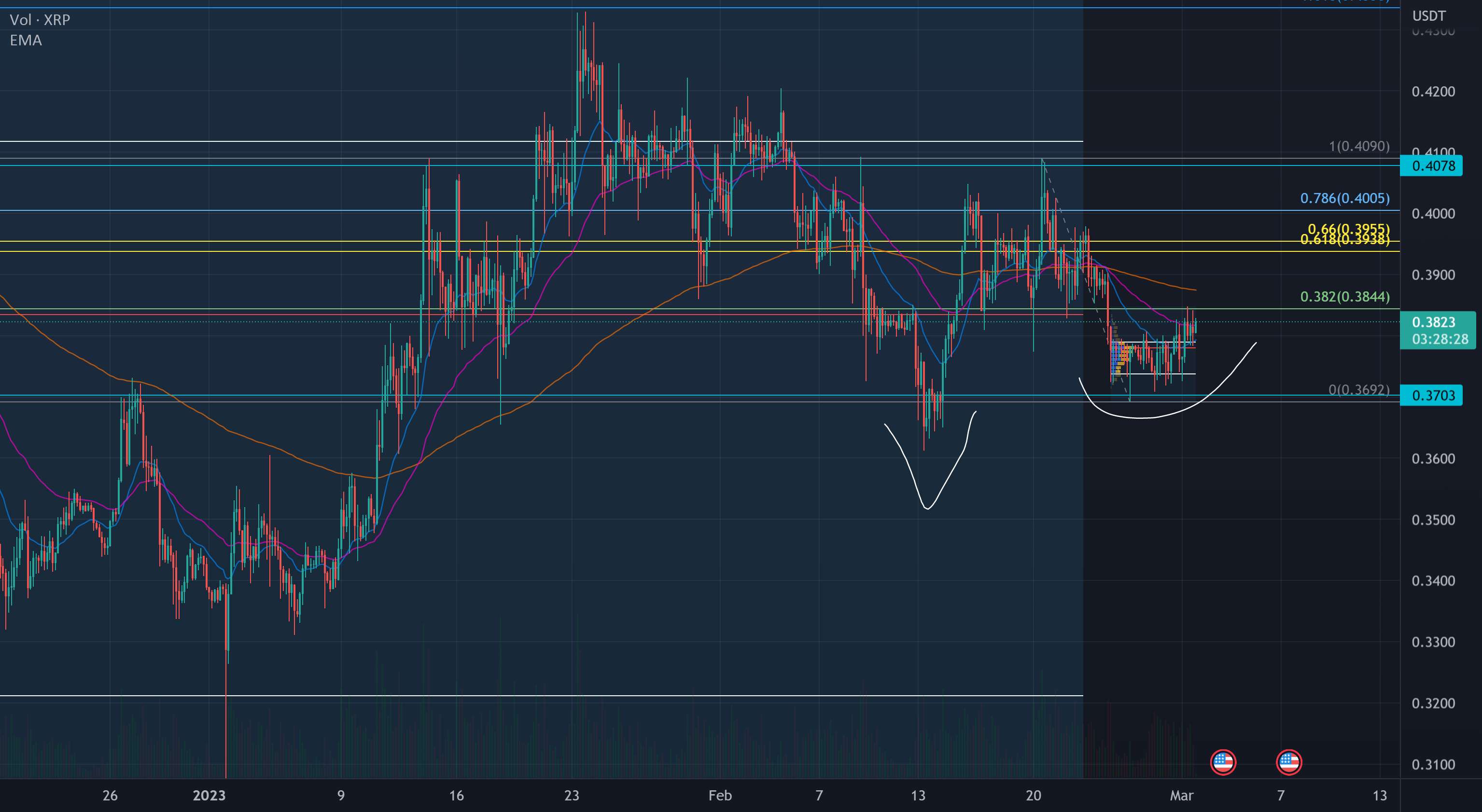The image size is (1482, 812).
Task: Click the economic event flag near Mar 3
Action: point(1223,762)
